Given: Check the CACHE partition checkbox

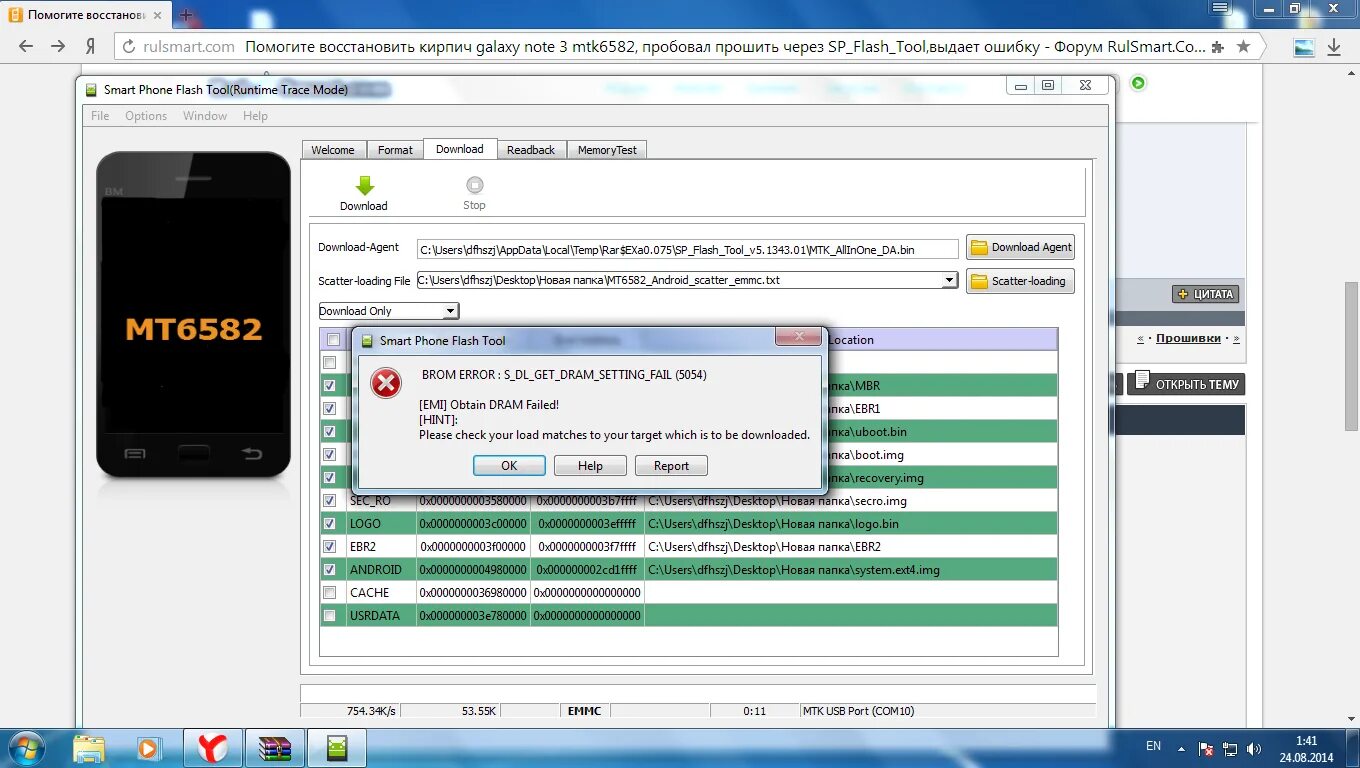Looking at the screenshot, I should pyautogui.click(x=329, y=592).
